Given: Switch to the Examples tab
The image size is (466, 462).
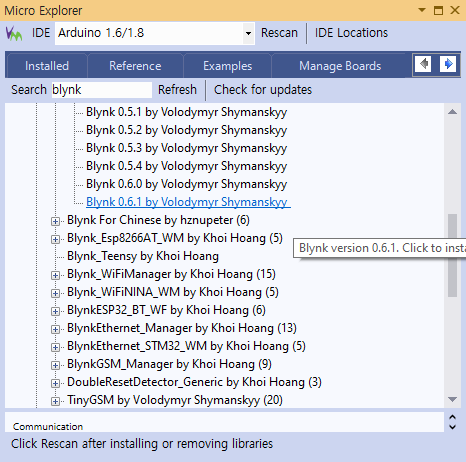Looking at the screenshot, I should (228, 66).
